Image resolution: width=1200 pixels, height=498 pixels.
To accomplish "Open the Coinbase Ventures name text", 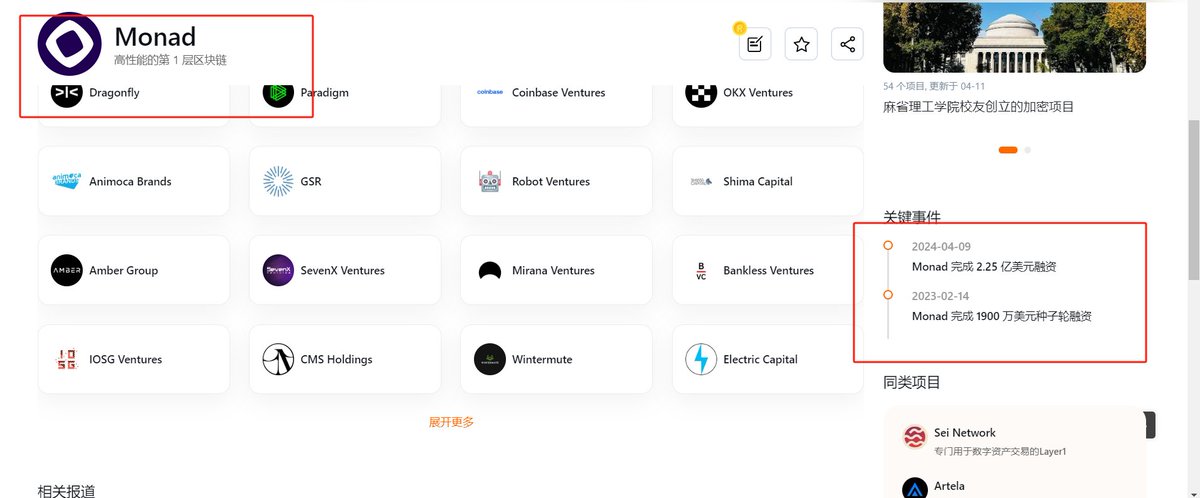I will [558, 93].
